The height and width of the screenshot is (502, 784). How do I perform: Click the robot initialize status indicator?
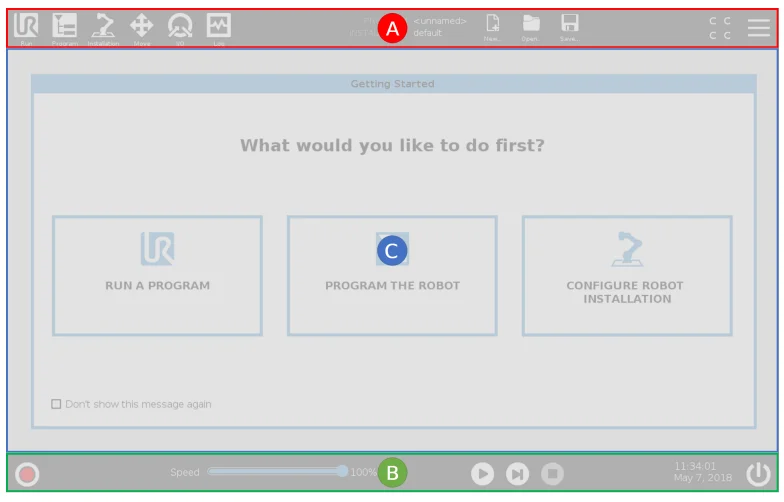(28, 474)
